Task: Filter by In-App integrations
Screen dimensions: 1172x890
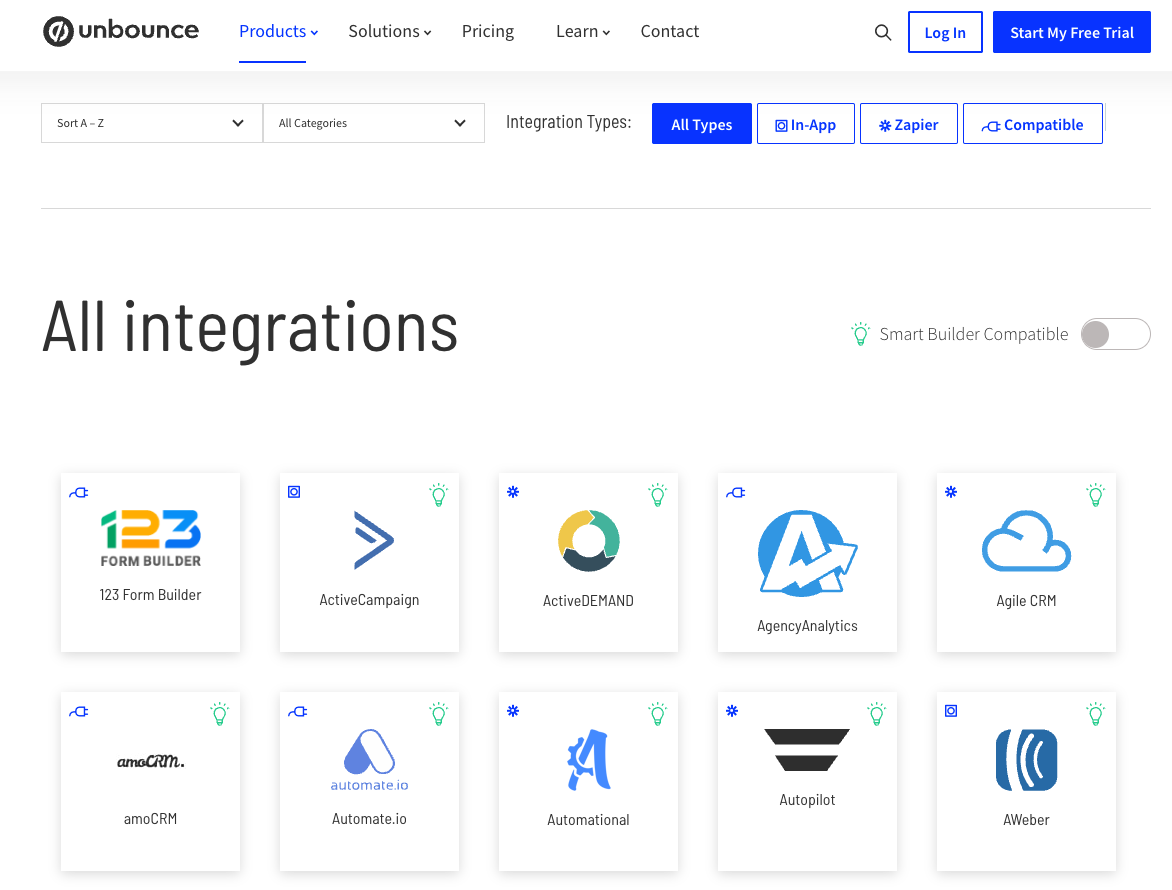Action: click(806, 124)
